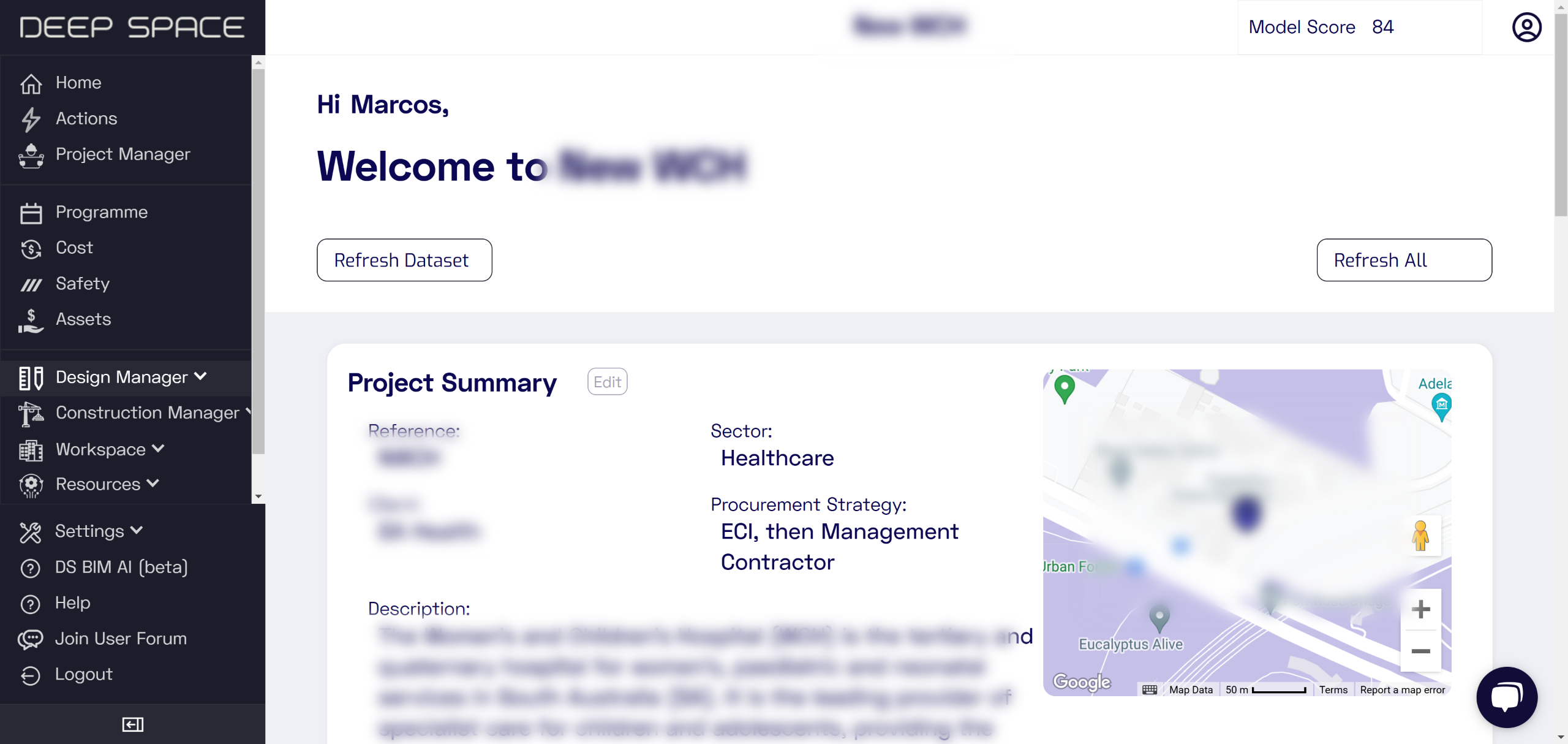Open DS BIM AI (beta)
Viewport: 1568px width, 744px height.
121,567
